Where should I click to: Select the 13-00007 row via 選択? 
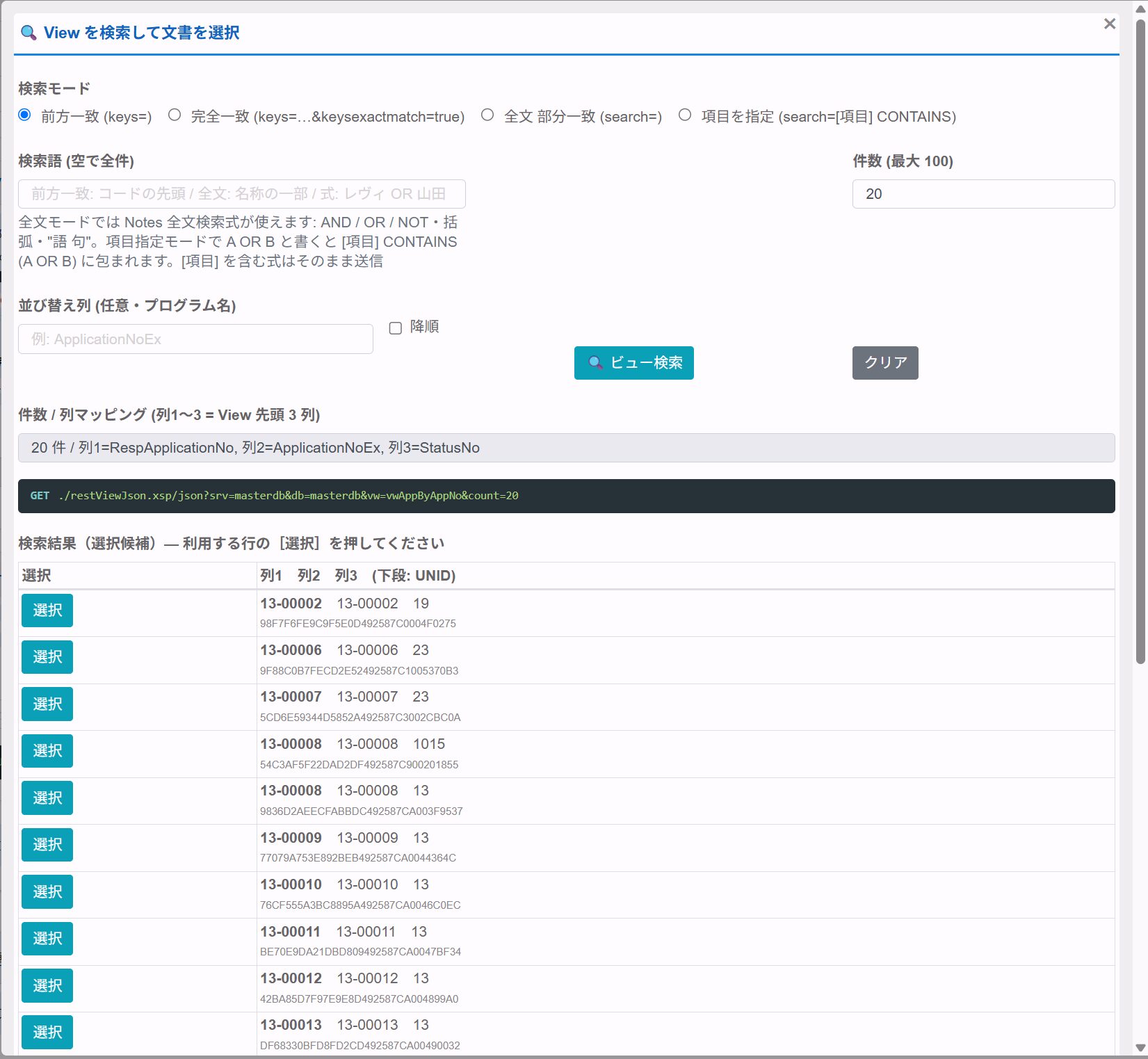pyautogui.click(x=47, y=704)
